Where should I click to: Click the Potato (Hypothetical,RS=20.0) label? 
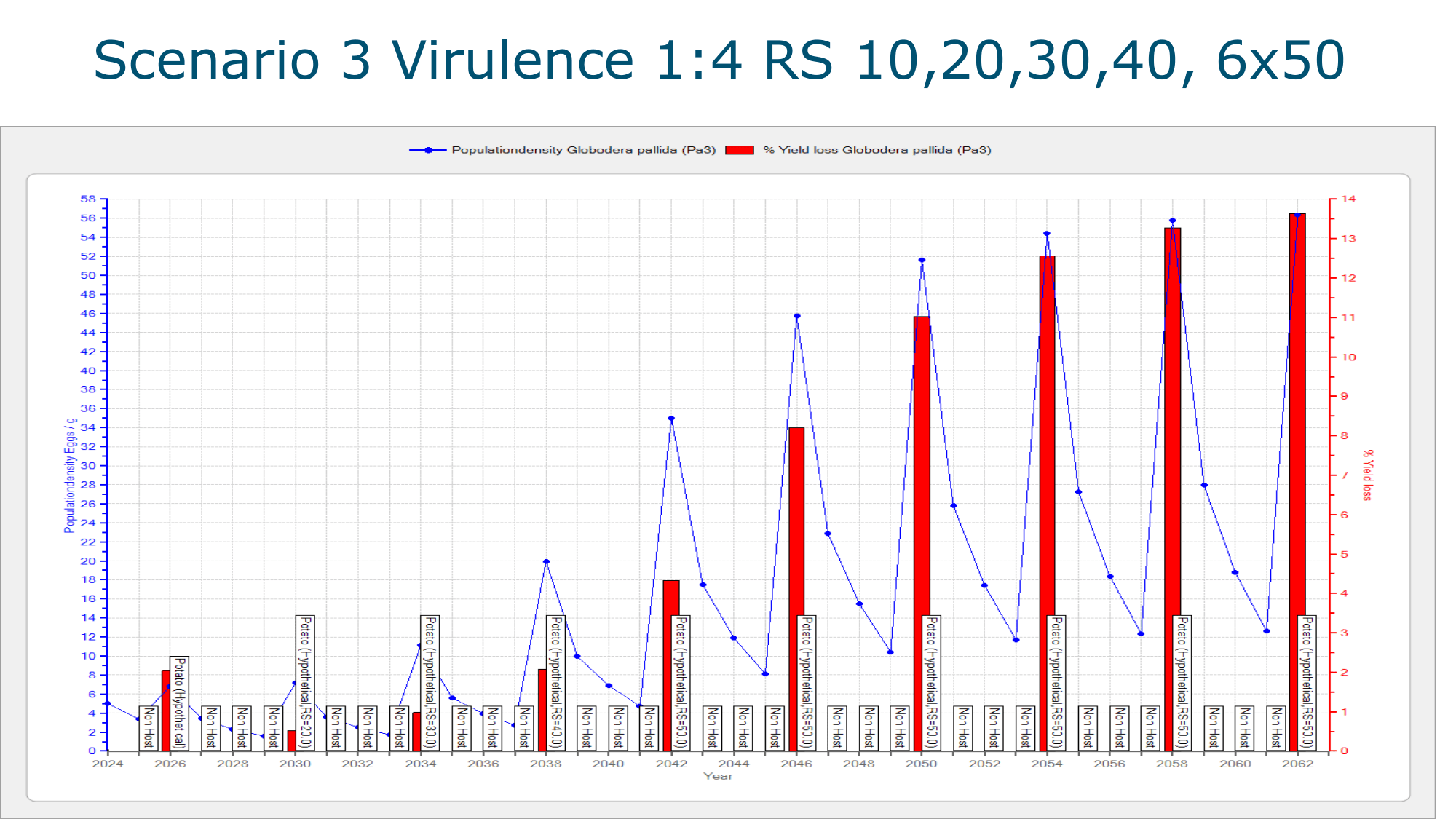(x=305, y=682)
